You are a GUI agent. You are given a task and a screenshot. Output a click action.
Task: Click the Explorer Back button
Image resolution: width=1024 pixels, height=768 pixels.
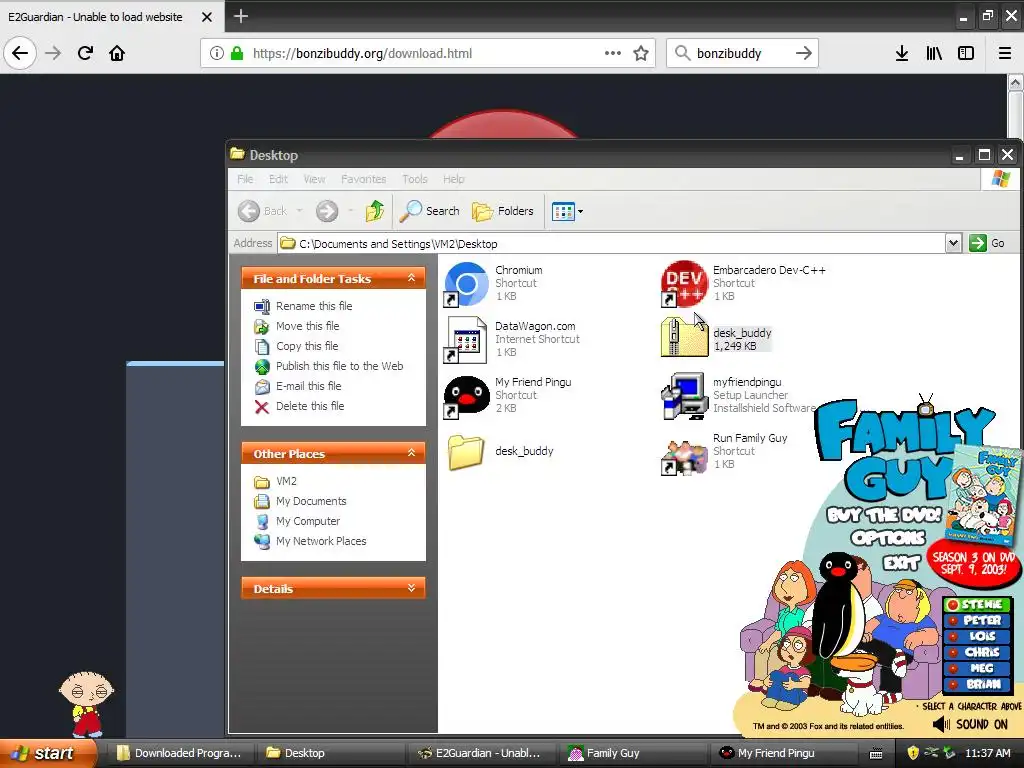(263, 211)
